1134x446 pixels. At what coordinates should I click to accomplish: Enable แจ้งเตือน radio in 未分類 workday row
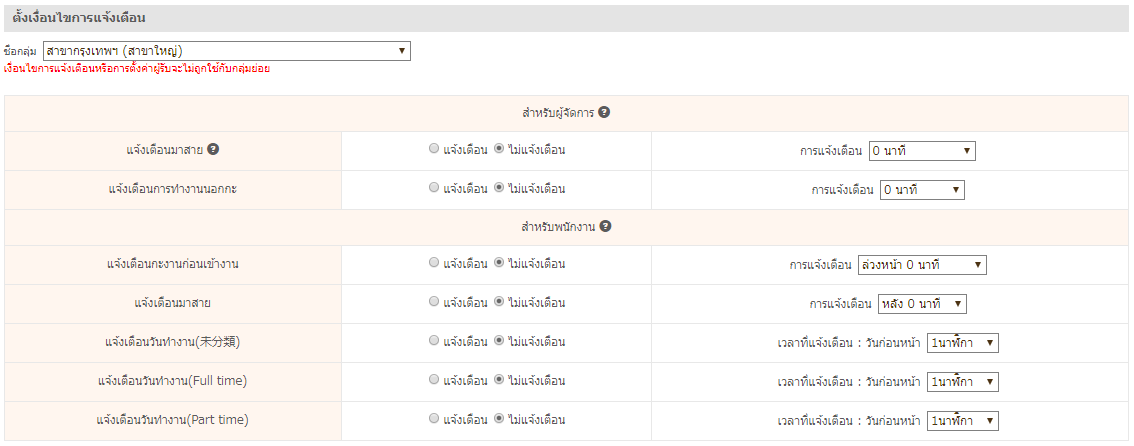(434, 341)
